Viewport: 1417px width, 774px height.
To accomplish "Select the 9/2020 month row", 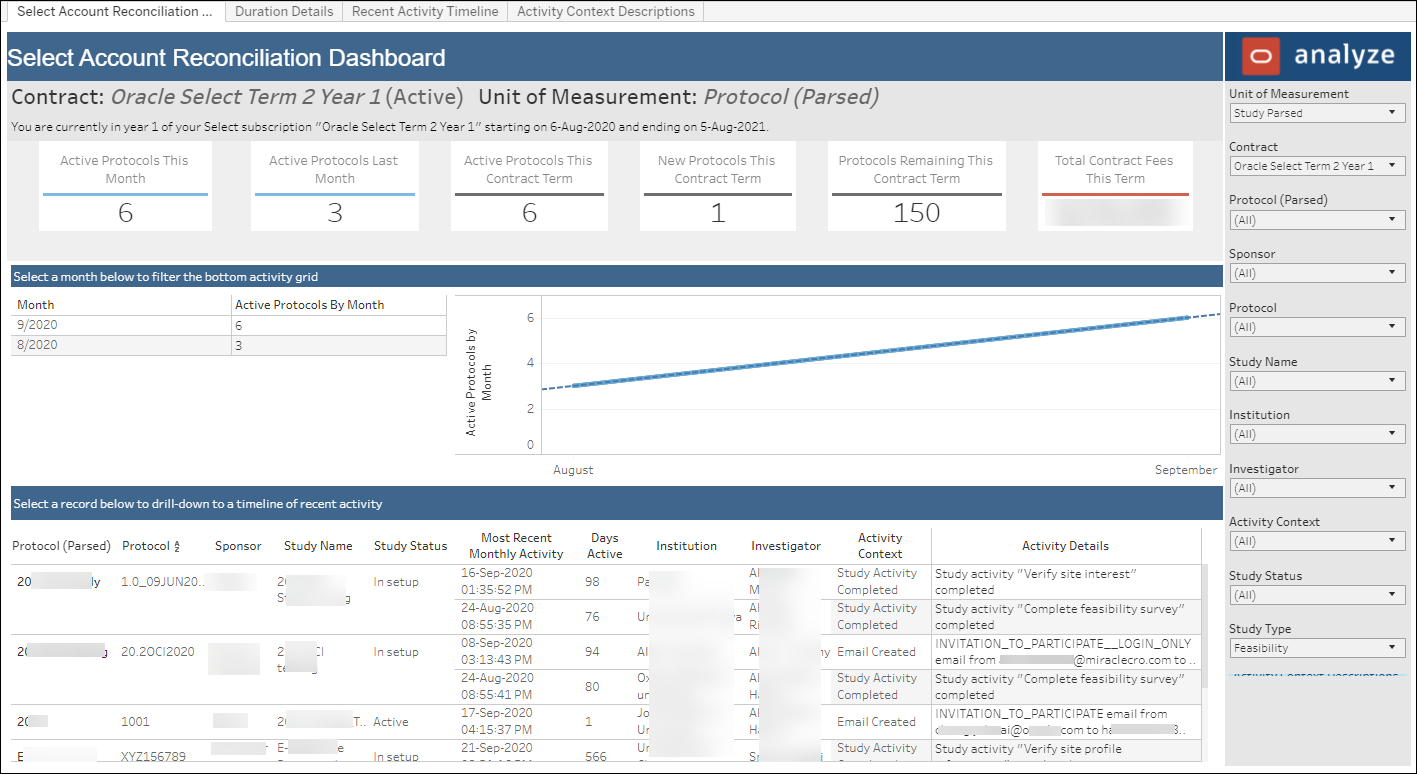I will click(x=229, y=326).
